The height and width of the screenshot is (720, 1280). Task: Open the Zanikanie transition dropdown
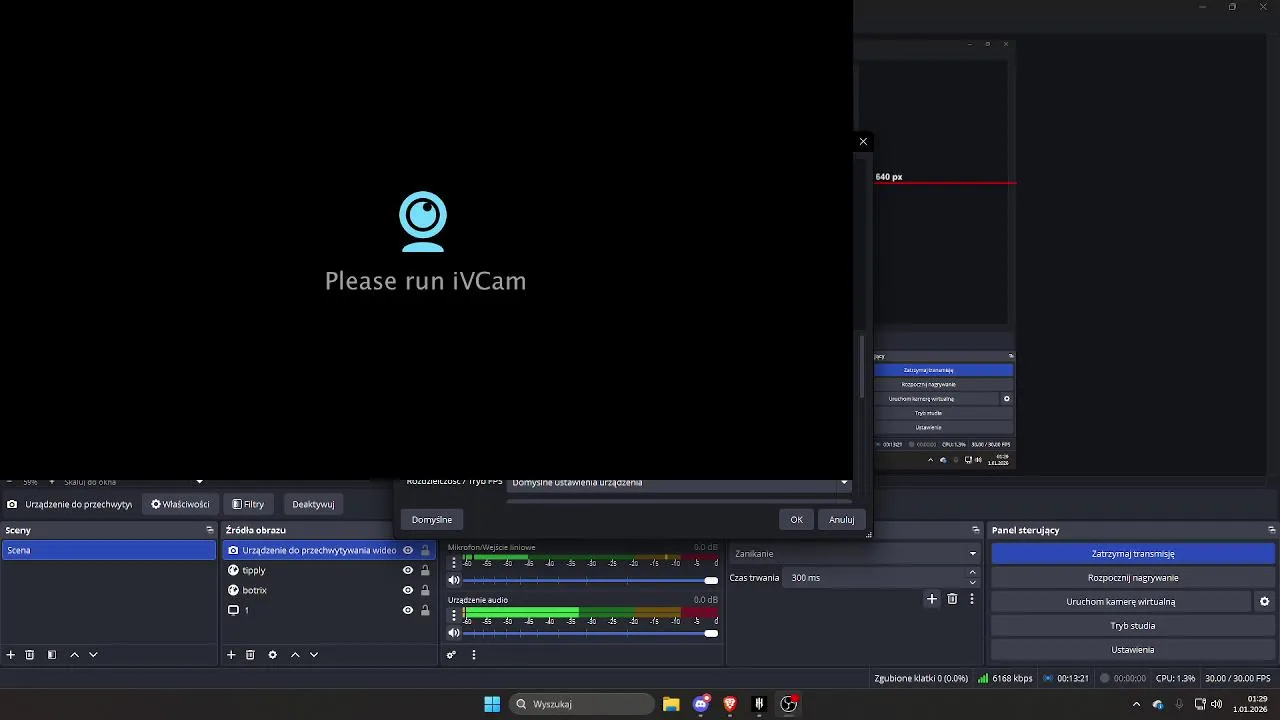click(x=855, y=553)
